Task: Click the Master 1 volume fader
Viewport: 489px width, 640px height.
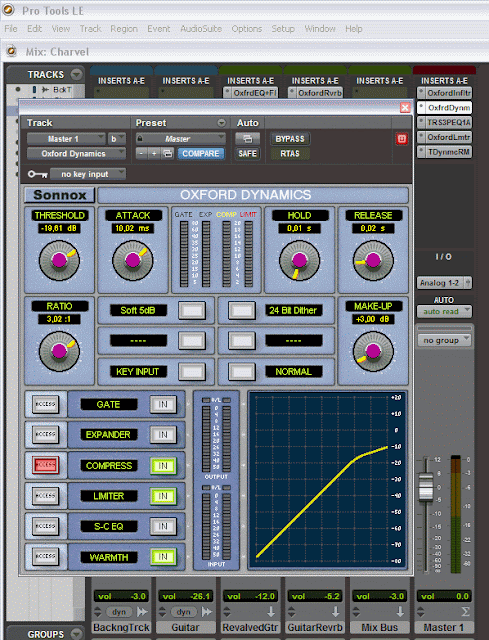Action: [426, 486]
